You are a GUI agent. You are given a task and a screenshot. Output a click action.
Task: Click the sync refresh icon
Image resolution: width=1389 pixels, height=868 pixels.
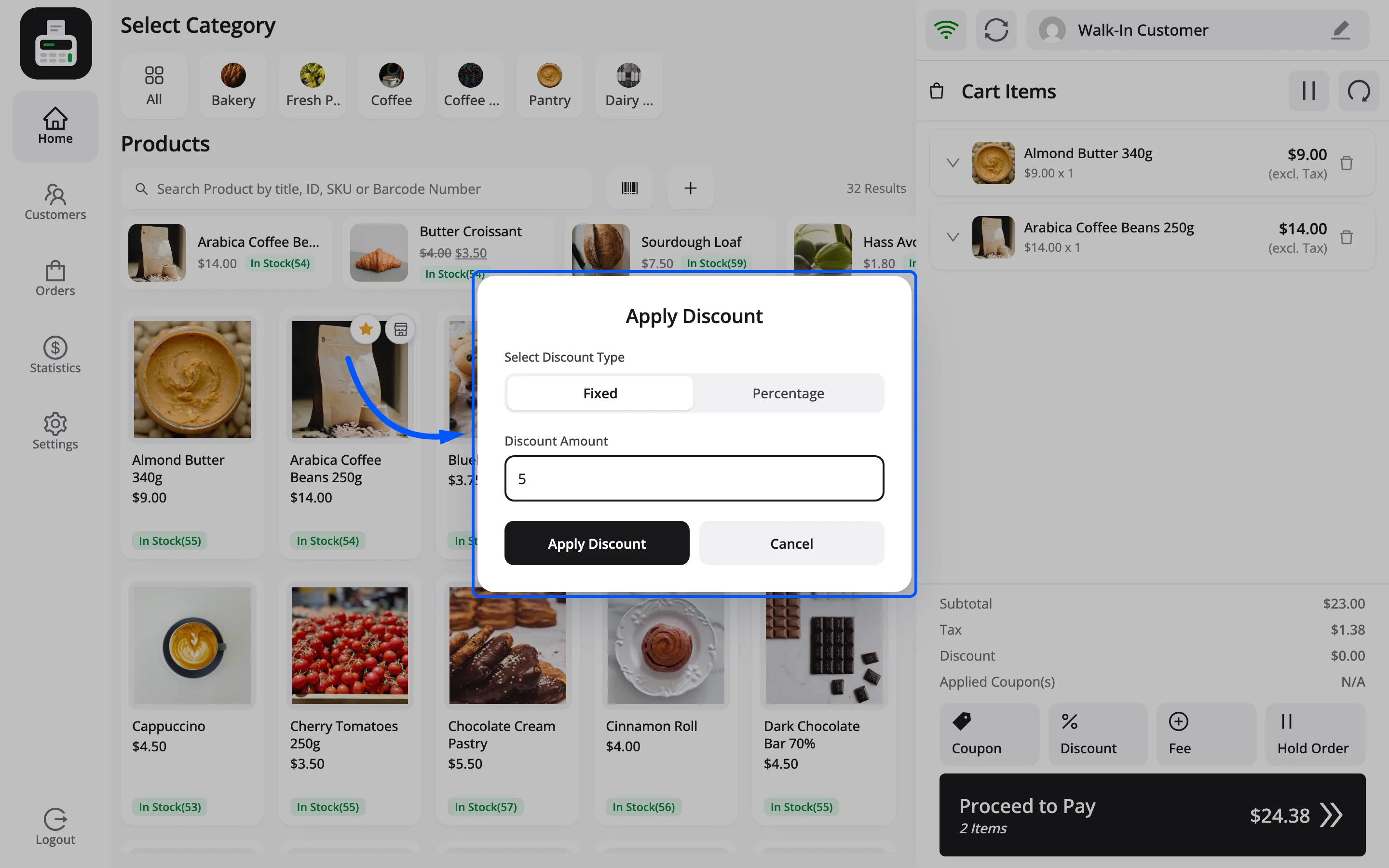[996, 30]
